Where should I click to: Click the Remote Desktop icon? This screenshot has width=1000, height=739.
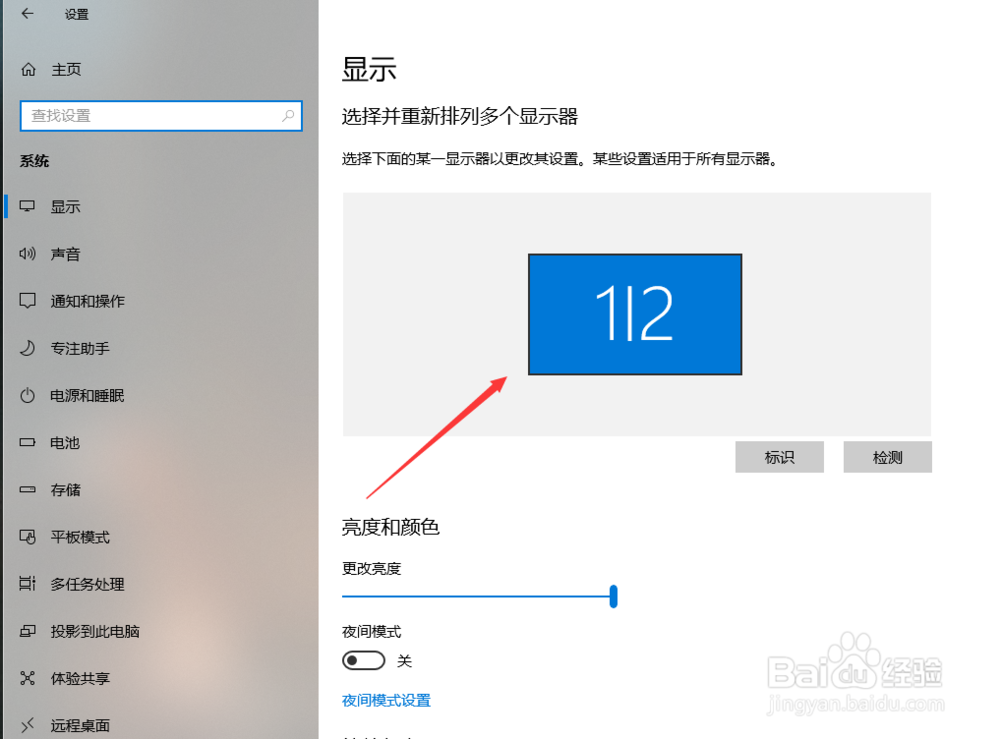[27, 725]
